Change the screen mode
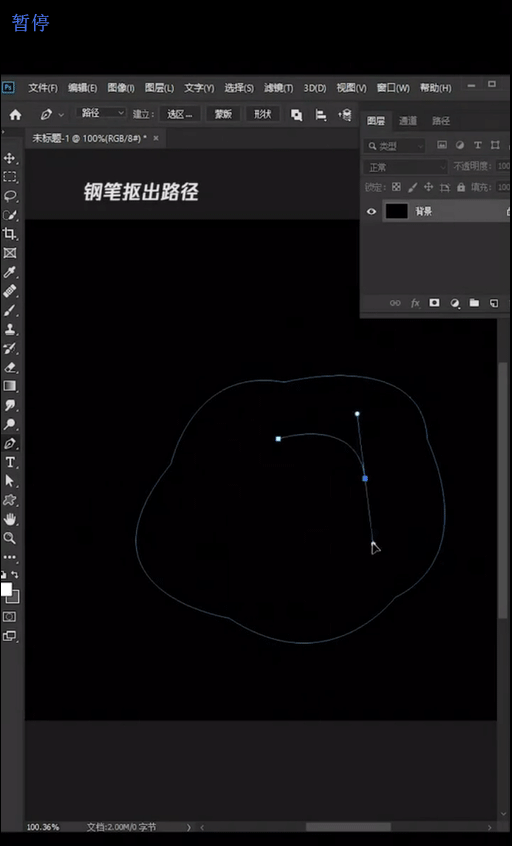Image resolution: width=512 pixels, height=846 pixels. [9, 636]
